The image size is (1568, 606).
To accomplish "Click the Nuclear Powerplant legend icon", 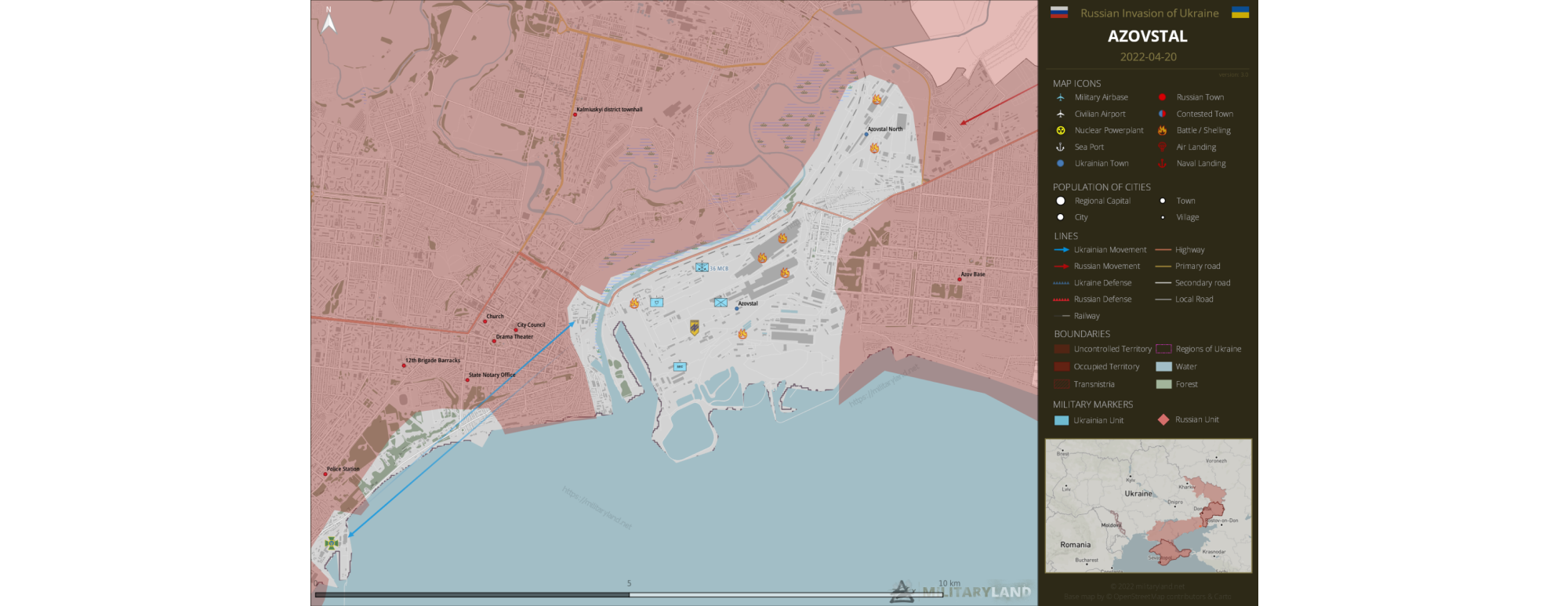I will pos(1061,130).
